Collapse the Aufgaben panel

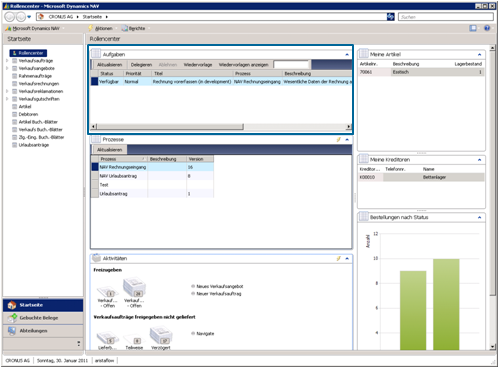point(347,54)
